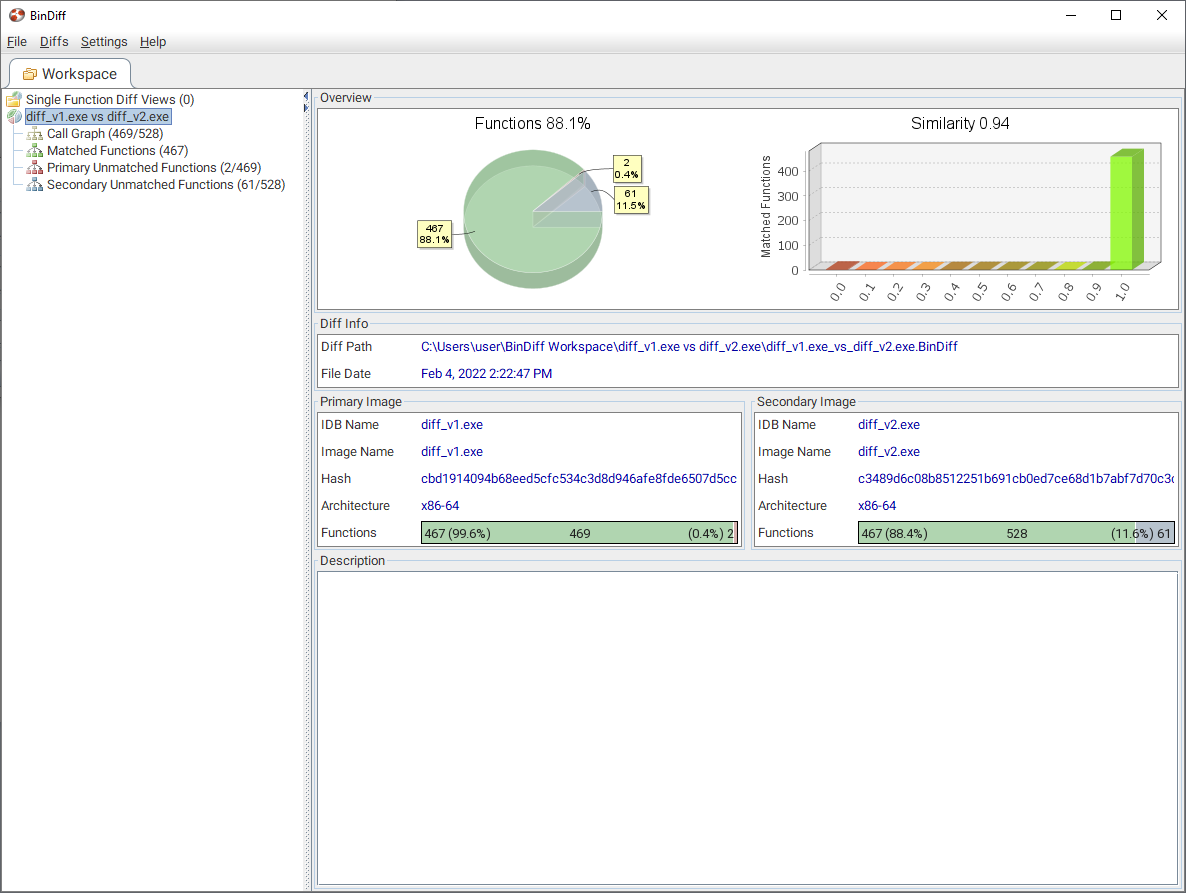This screenshot has width=1186, height=893.
Task: Open the Help menu
Action: (153, 42)
